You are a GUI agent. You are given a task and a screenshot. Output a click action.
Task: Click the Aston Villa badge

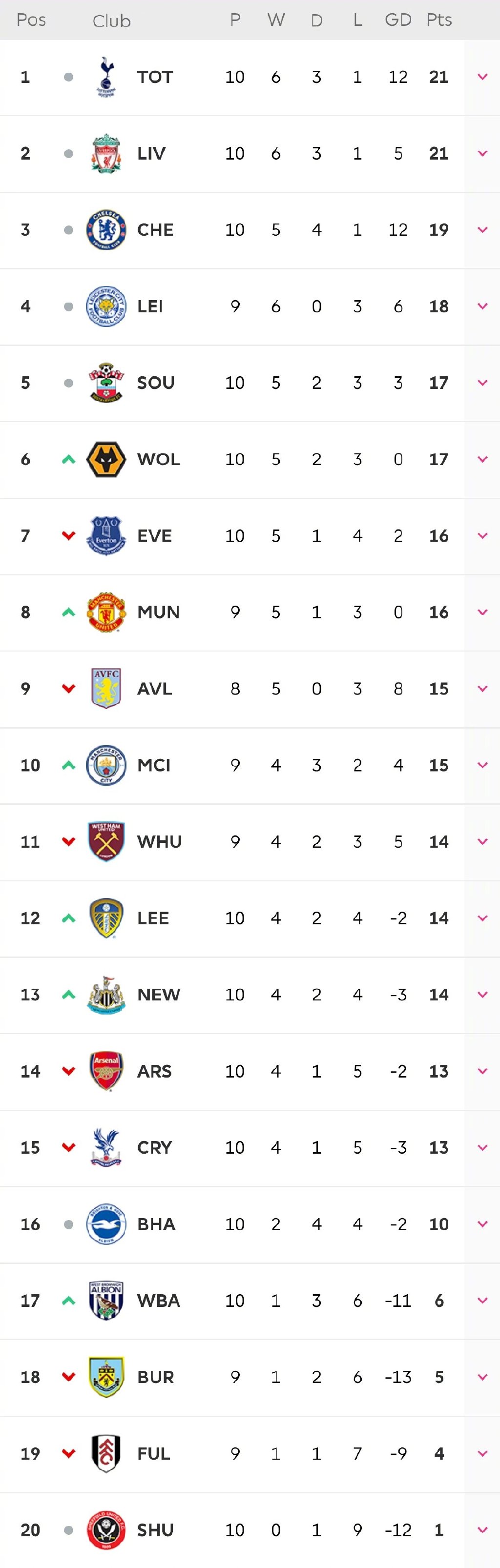[x=106, y=689]
